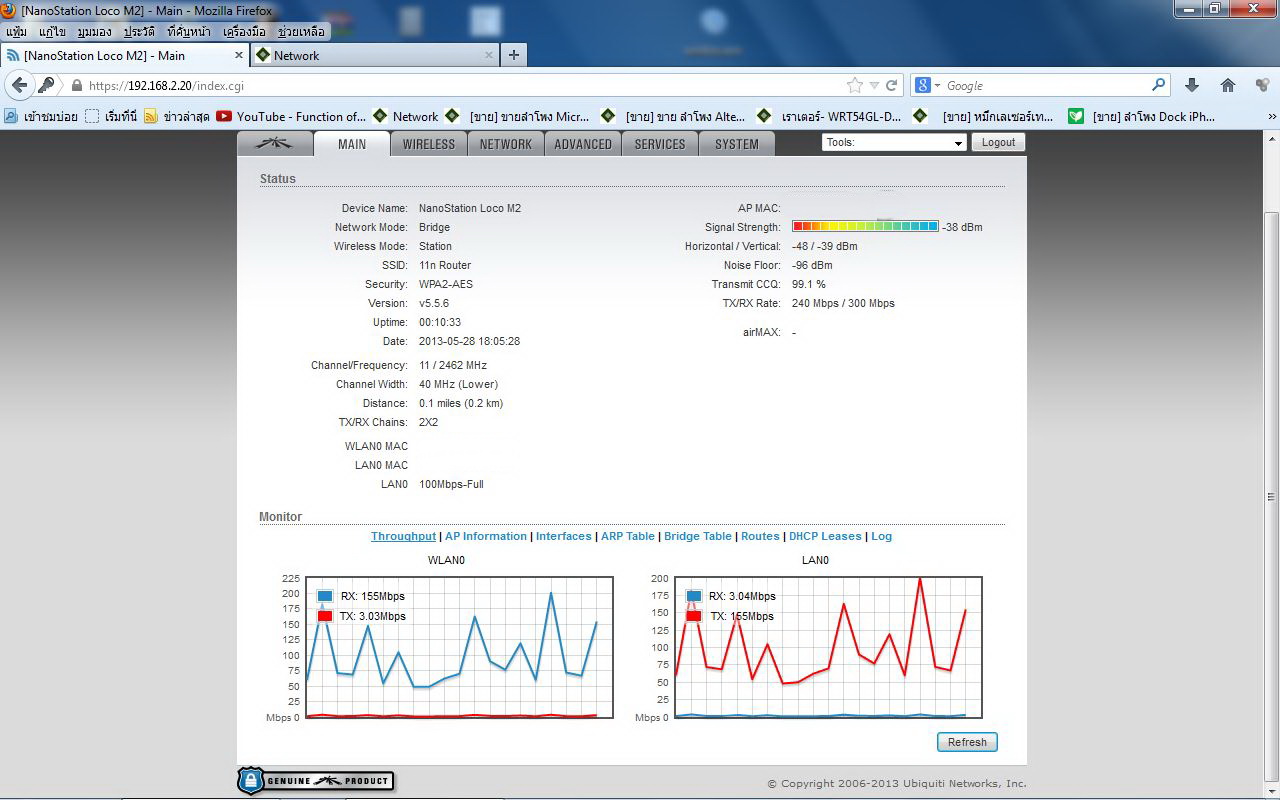Bookmark this page with the star icon
This screenshot has height=800, width=1280.
point(854,85)
